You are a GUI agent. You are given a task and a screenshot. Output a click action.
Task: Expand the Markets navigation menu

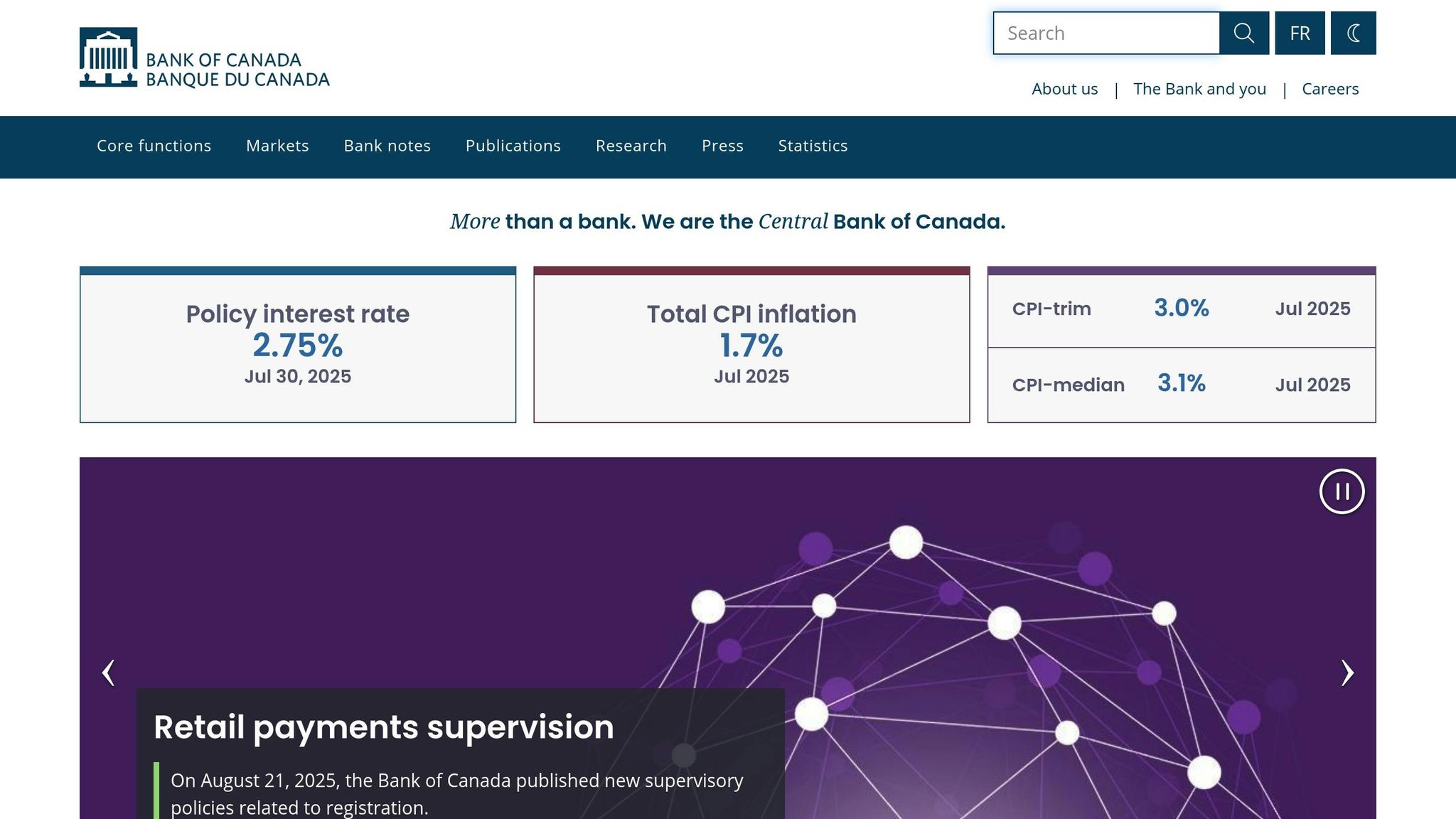click(x=277, y=146)
